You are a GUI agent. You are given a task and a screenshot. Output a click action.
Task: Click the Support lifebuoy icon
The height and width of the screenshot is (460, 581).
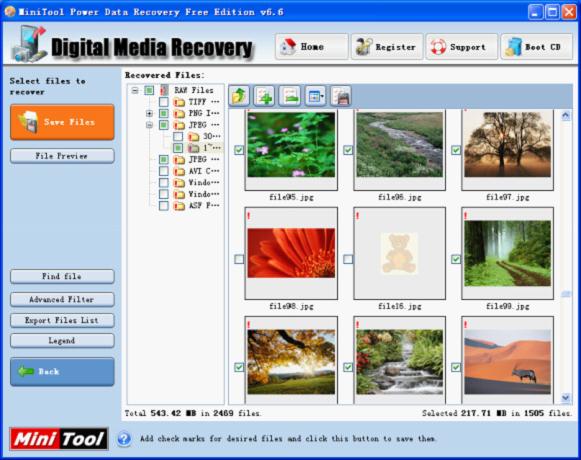coord(438,47)
